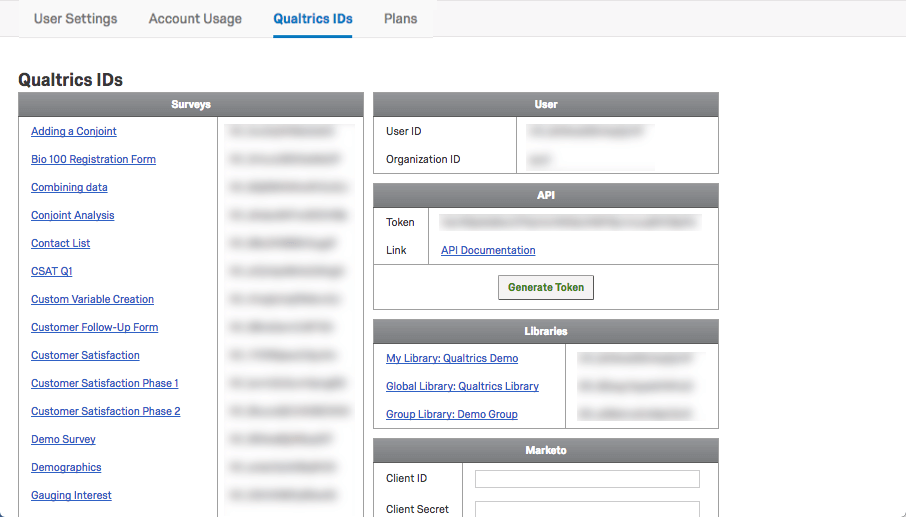Switch to the Account Usage tab
Viewport: 906px width, 517px height.
click(x=195, y=18)
